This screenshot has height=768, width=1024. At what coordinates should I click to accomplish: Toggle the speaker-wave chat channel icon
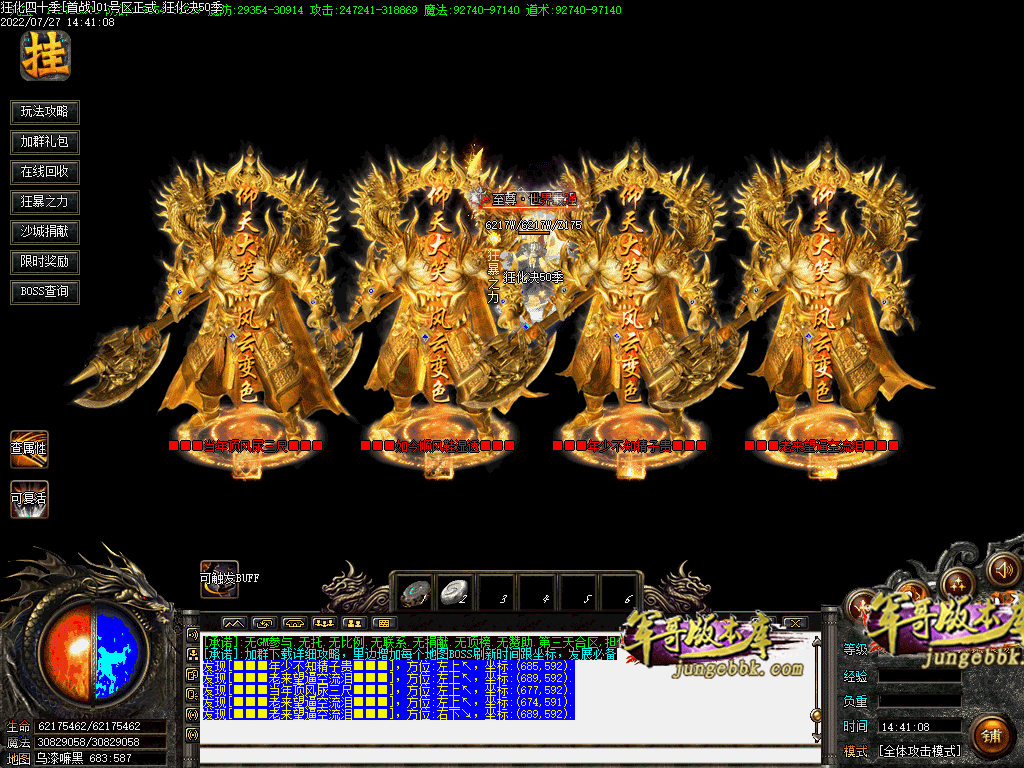point(192,633)
